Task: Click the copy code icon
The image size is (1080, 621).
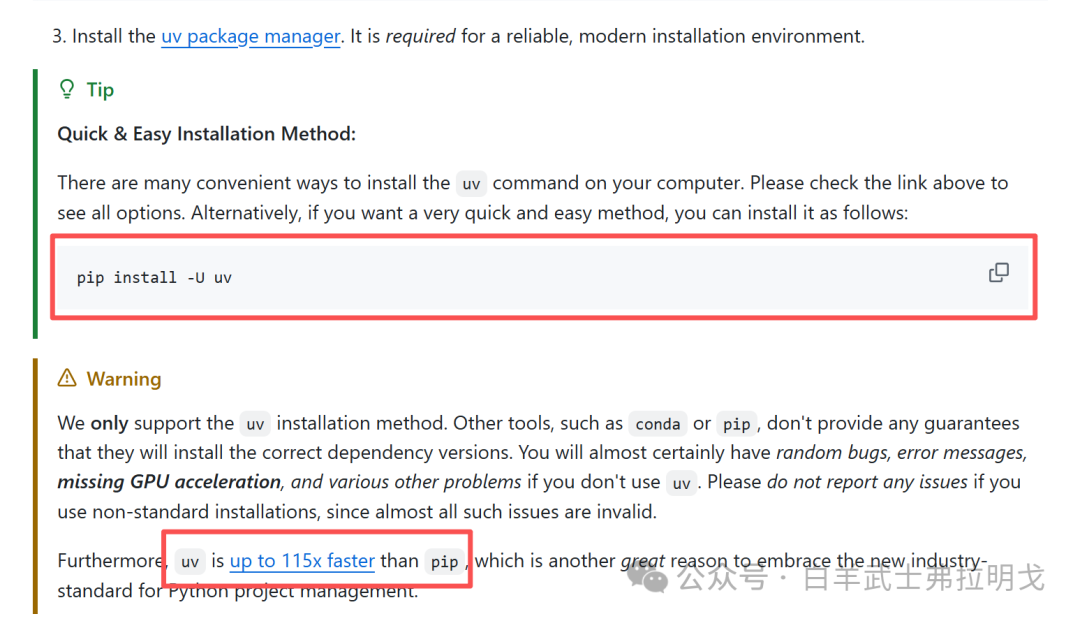Action: [998, 273]
